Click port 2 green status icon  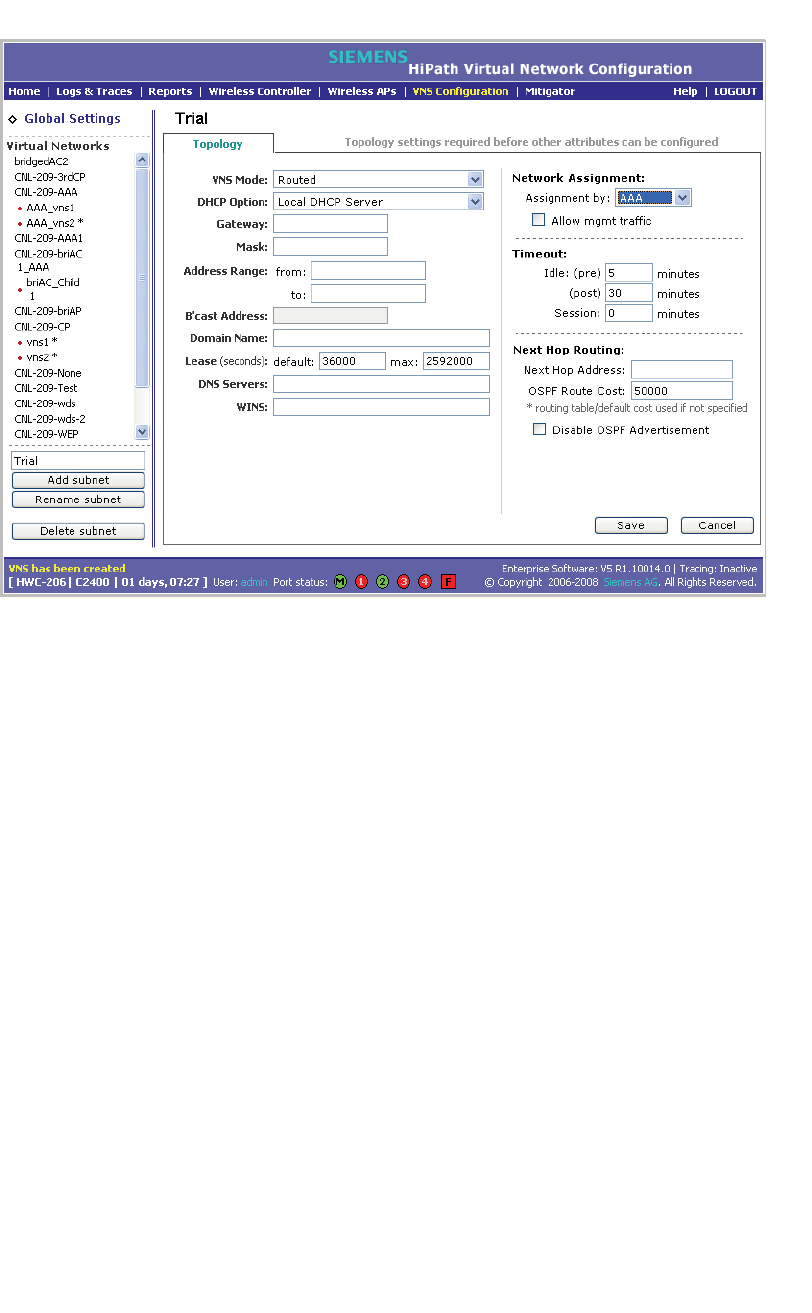(x=383, y=582)
